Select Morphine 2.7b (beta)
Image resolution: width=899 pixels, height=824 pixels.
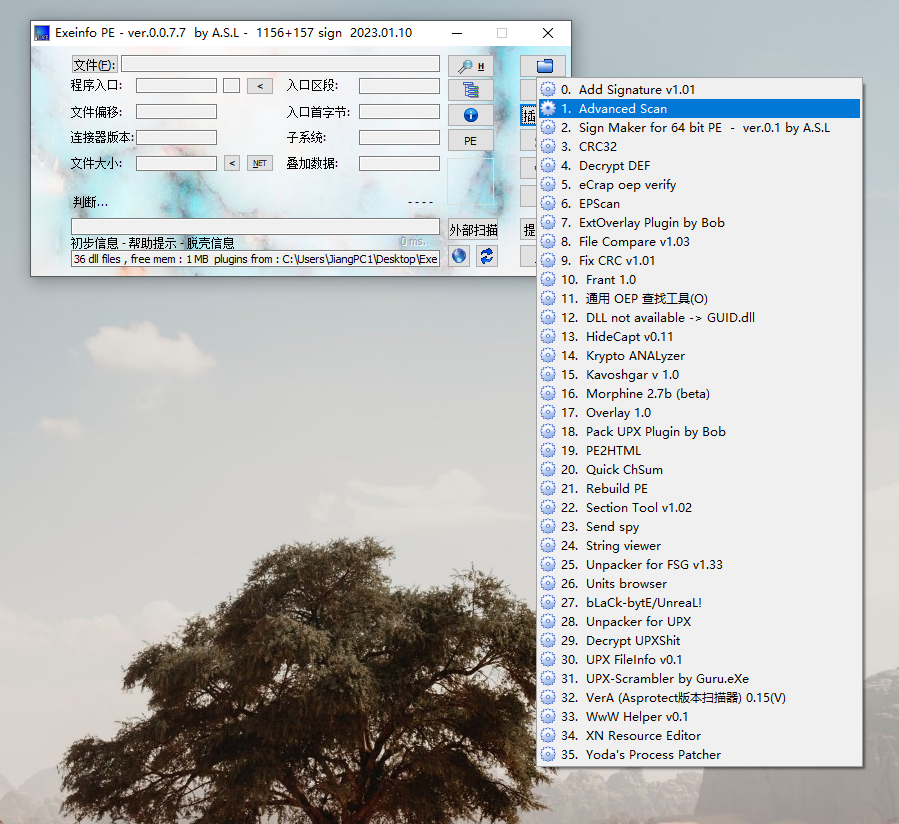(x=699, y=393)
